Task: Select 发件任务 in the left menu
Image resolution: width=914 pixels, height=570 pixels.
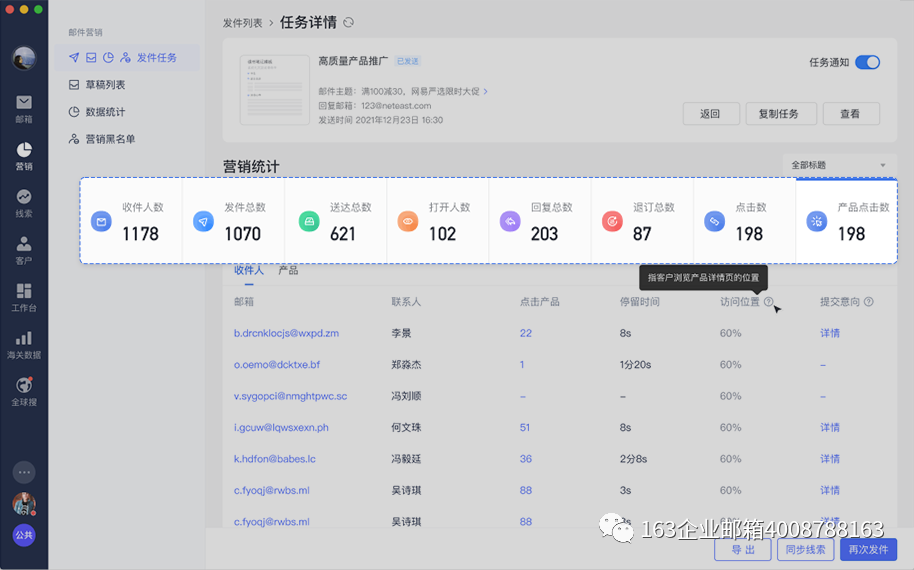Action: (127, 58)
